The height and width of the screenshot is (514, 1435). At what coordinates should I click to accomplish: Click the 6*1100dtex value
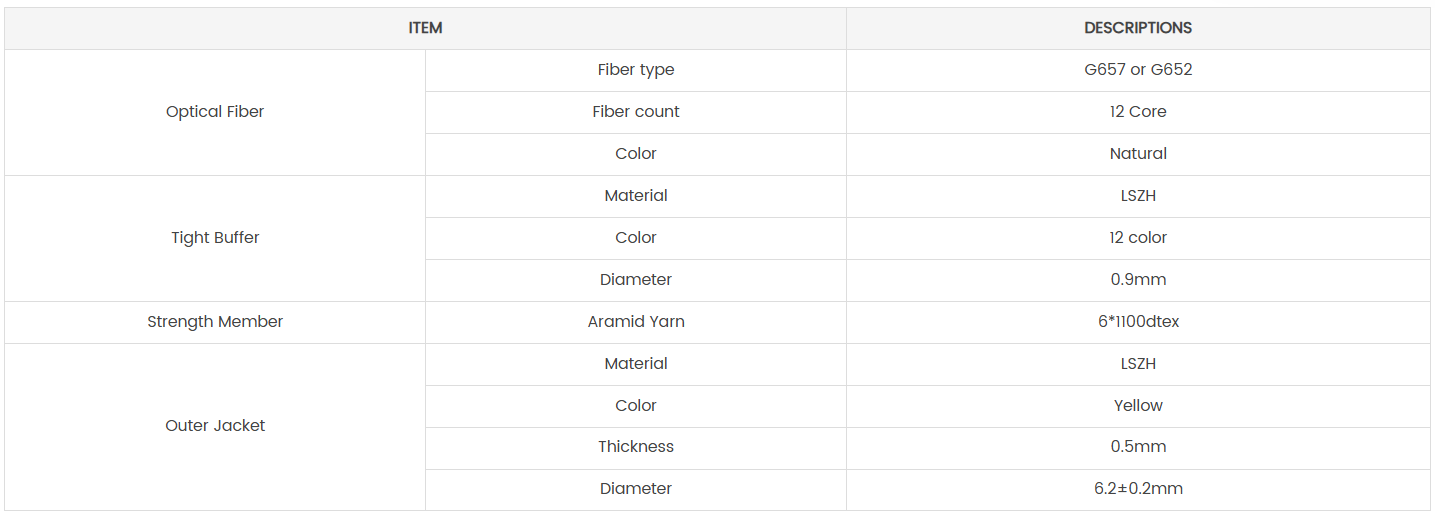[1138, 322]
